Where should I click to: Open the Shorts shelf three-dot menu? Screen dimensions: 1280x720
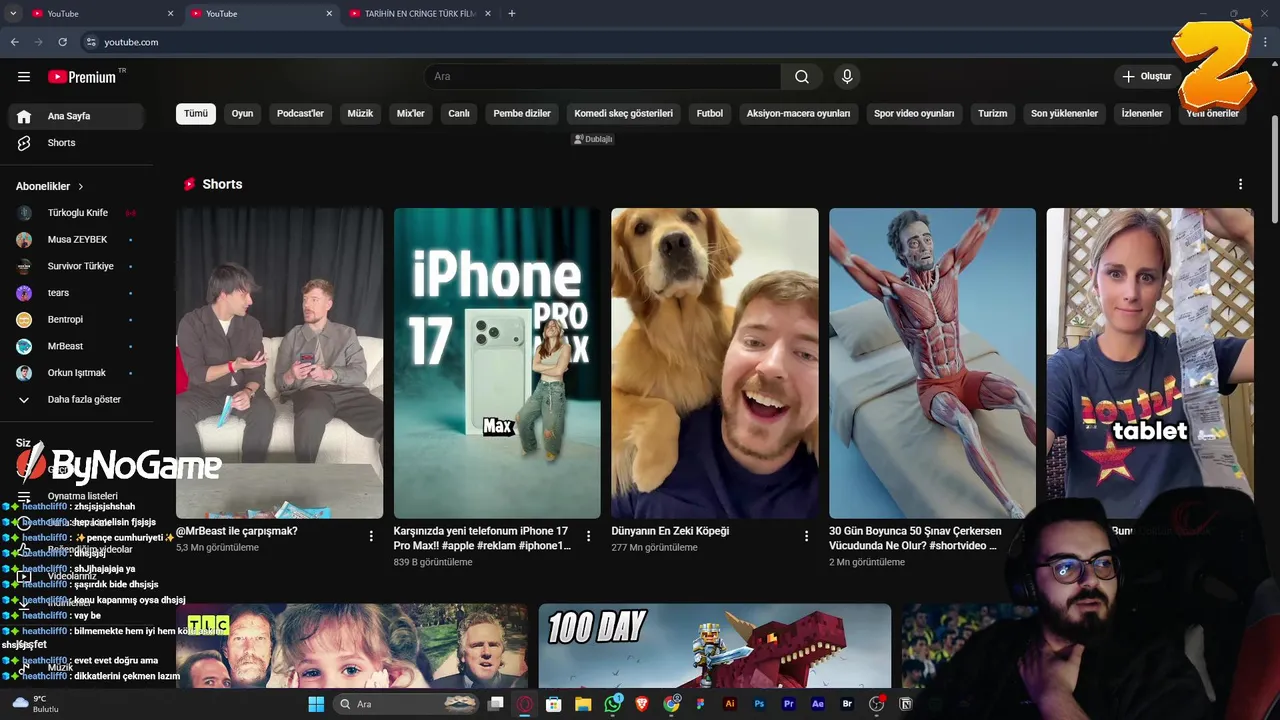click(1240, 184)
